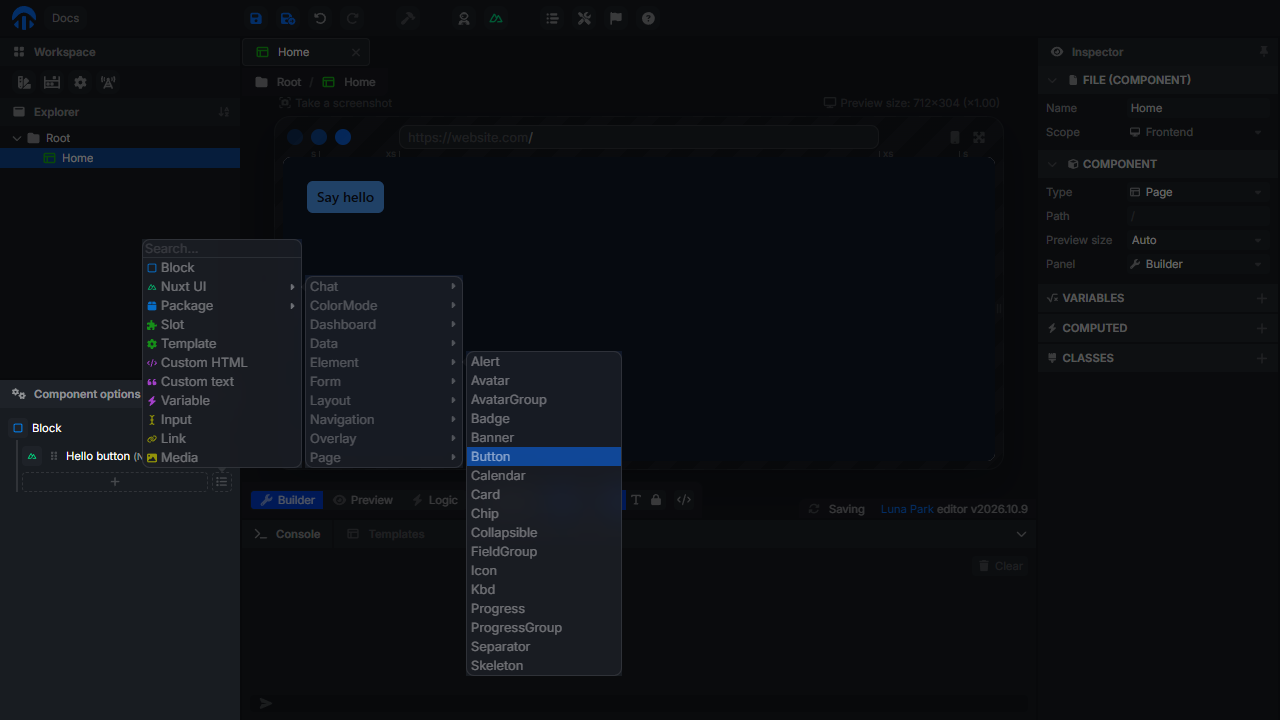Click the hammer build icon
Image resolution: width=1280 pixels, height=720 pixels.
click(408, 18)
